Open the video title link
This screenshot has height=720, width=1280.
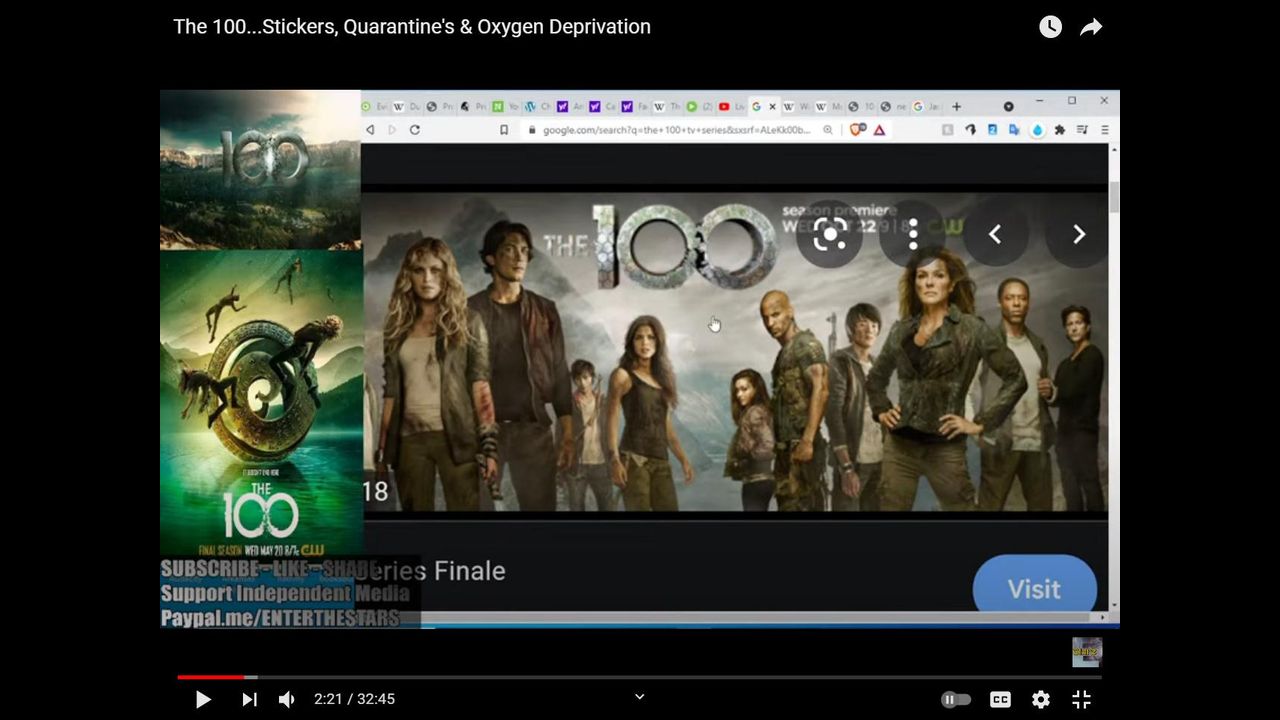(x=411, y=27)
